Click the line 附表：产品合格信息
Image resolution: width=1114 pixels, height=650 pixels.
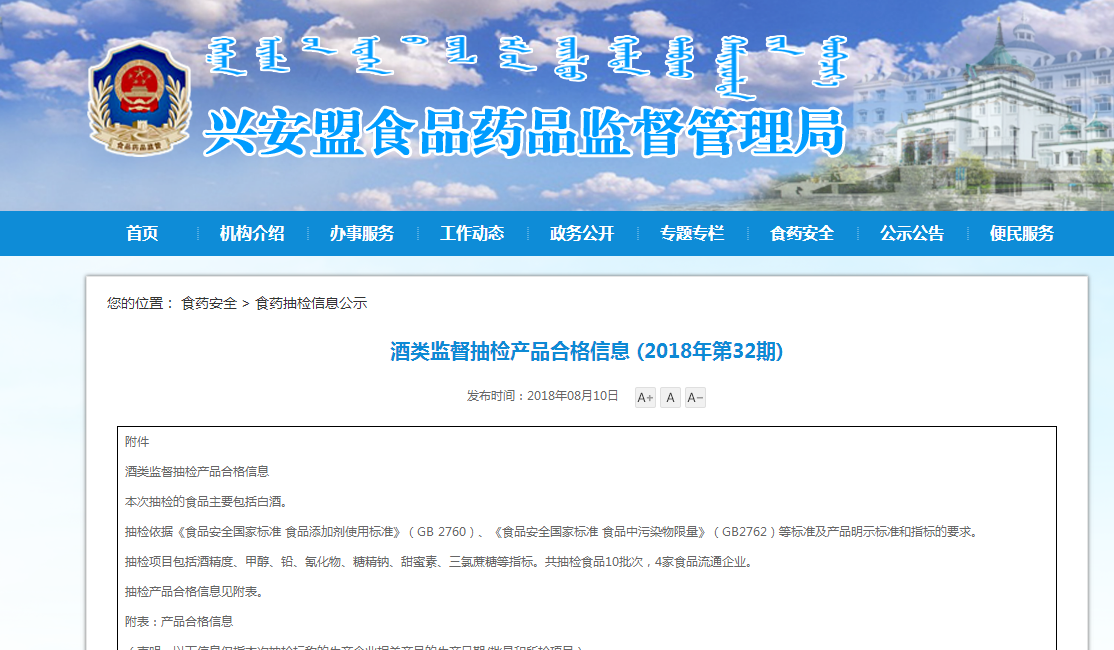coord(179,622)
